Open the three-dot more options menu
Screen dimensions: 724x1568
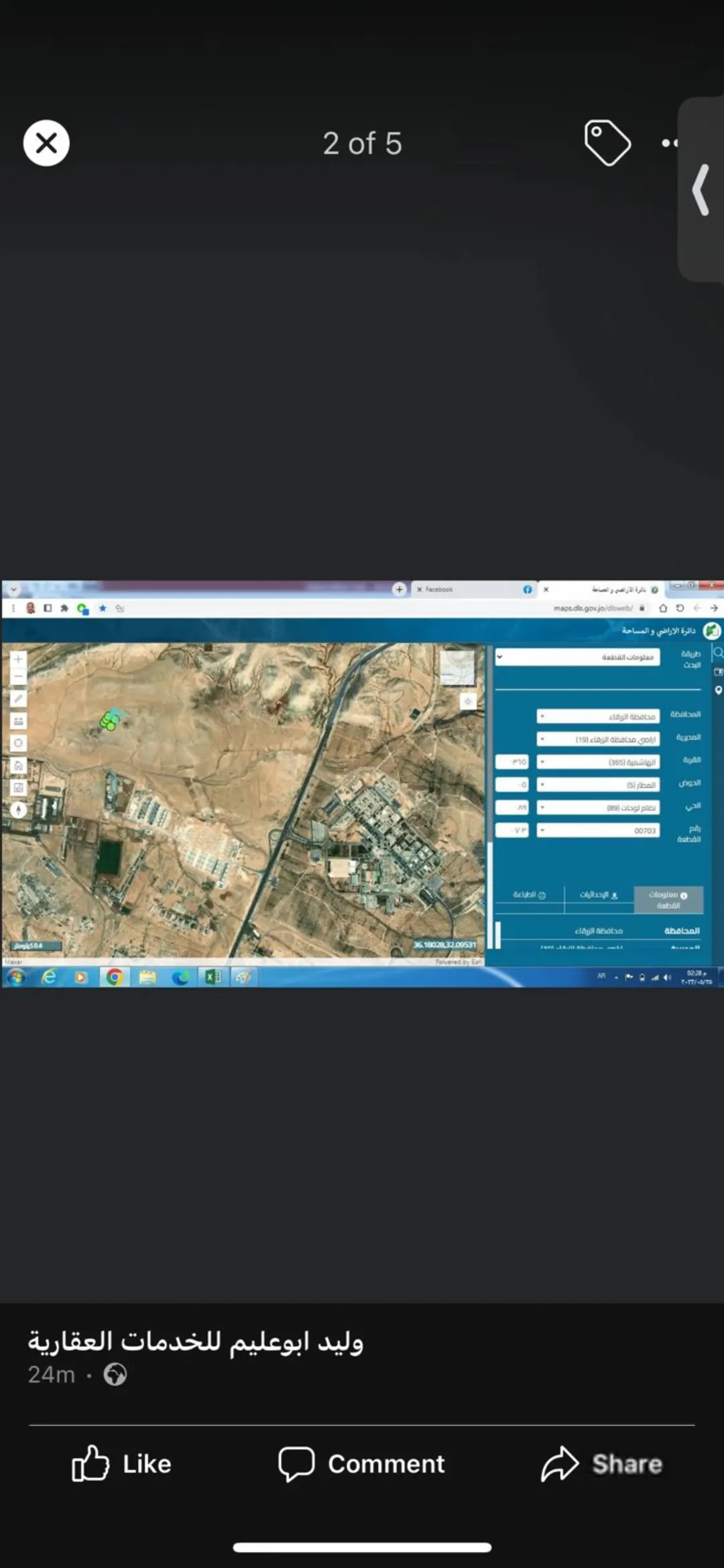669,143
